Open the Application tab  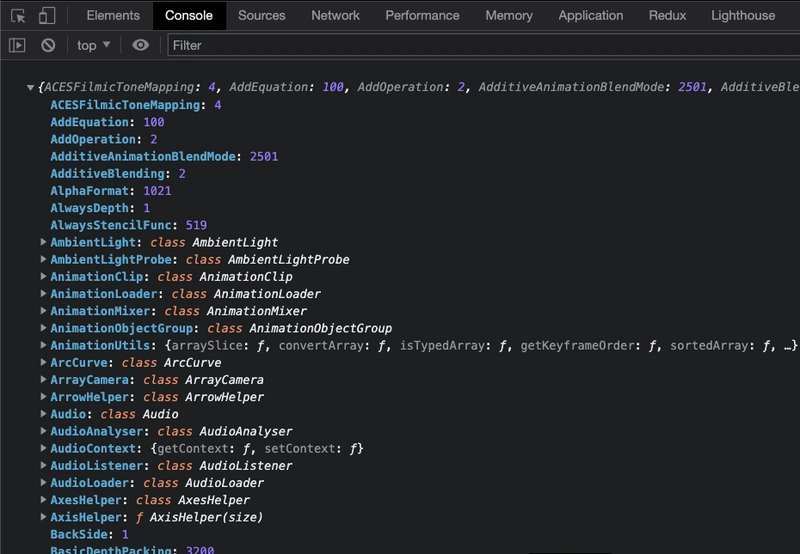tap(590, 16)
